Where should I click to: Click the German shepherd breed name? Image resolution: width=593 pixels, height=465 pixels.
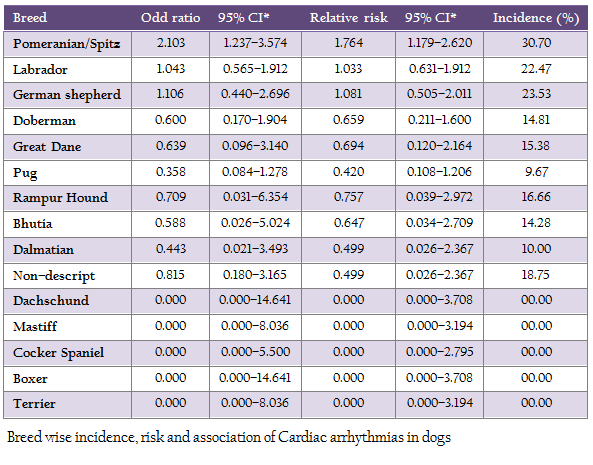click(x=67, y=95)
